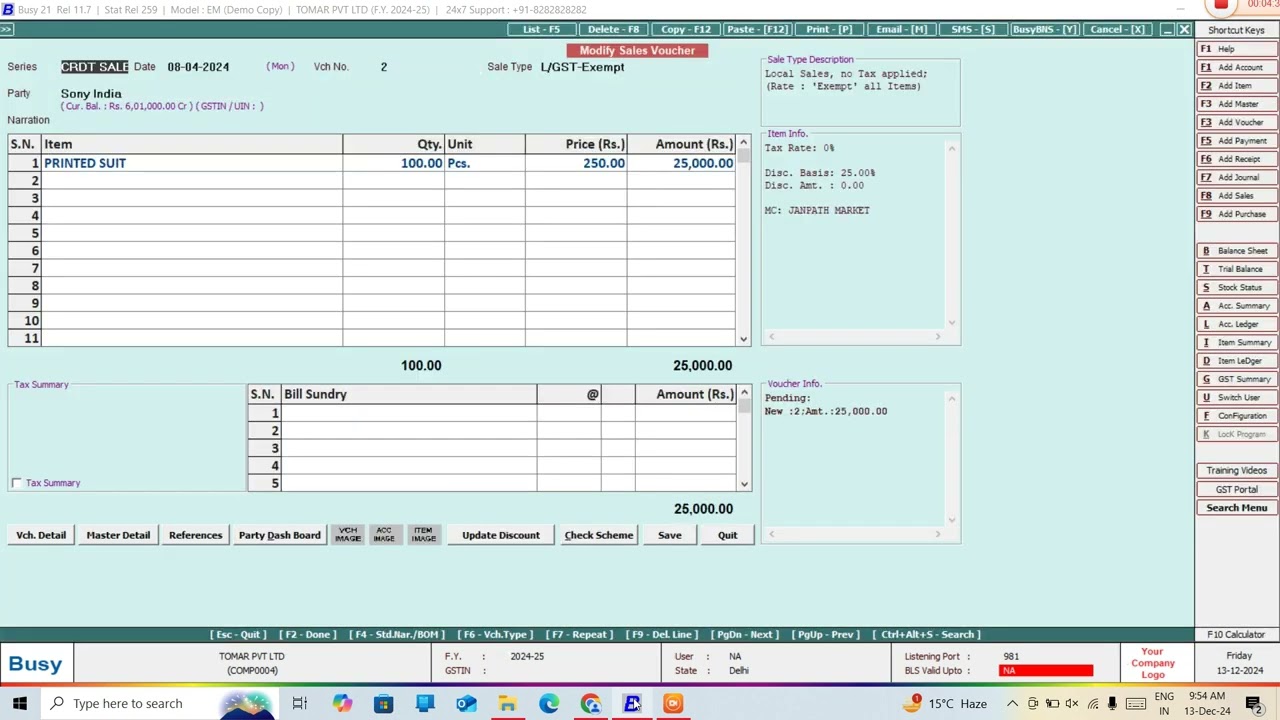Switch to Busy app in the taskbar
This screenshot has width=1280, height=720.
coord(632,703)
